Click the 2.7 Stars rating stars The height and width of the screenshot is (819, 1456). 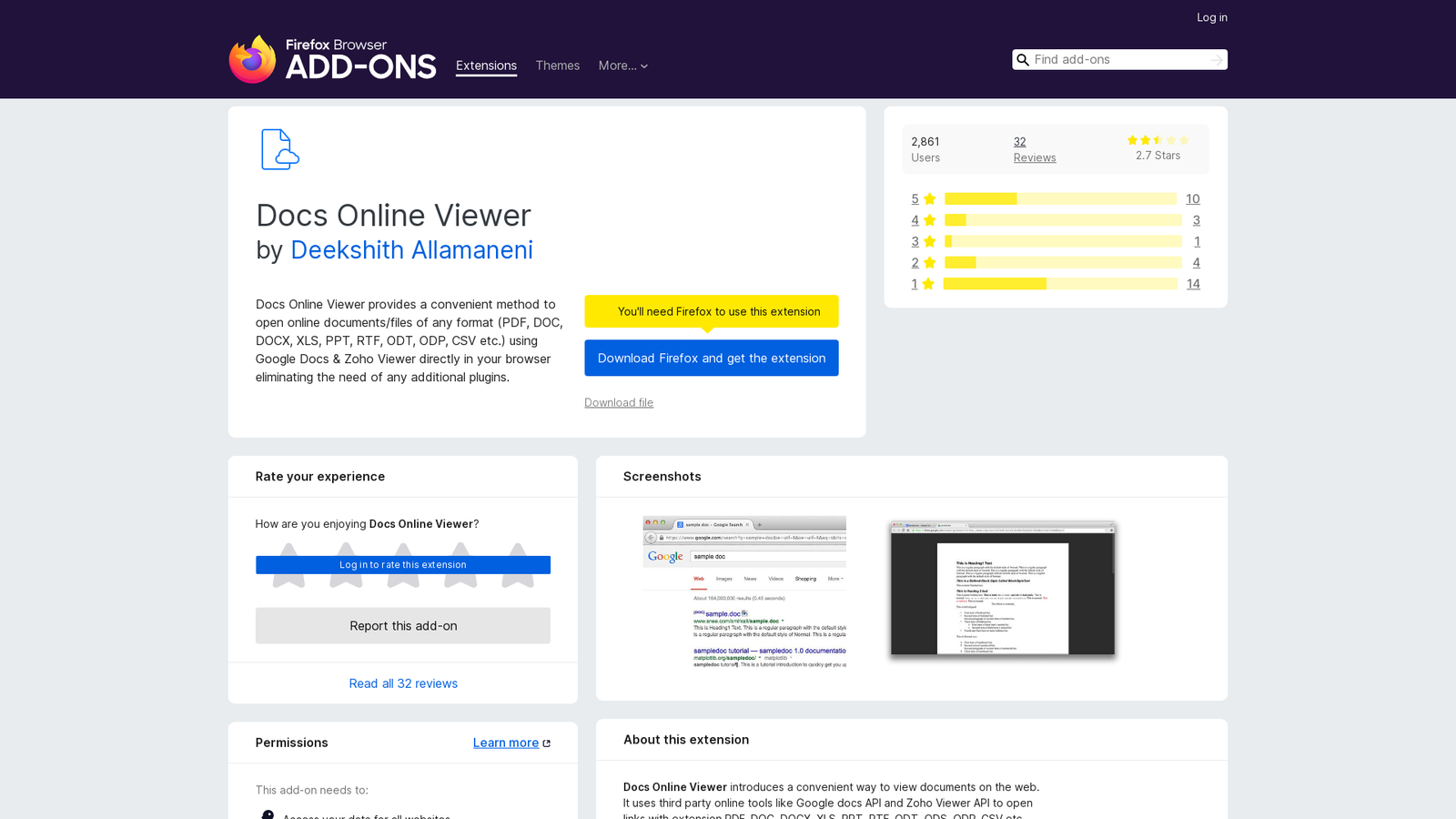click(x=1158, y=140)
